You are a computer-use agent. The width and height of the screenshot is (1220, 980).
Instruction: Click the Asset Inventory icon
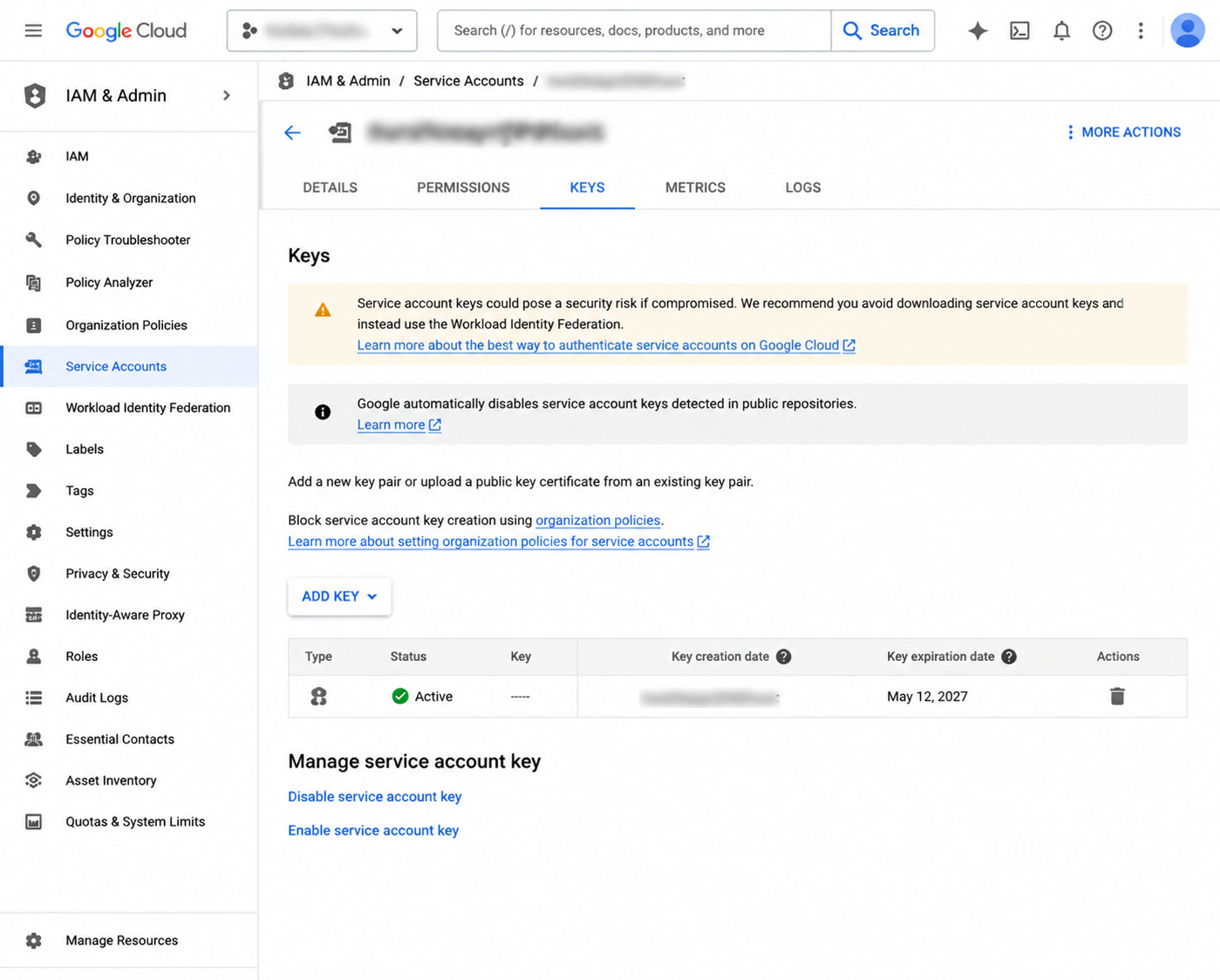[x=34, y=780]
